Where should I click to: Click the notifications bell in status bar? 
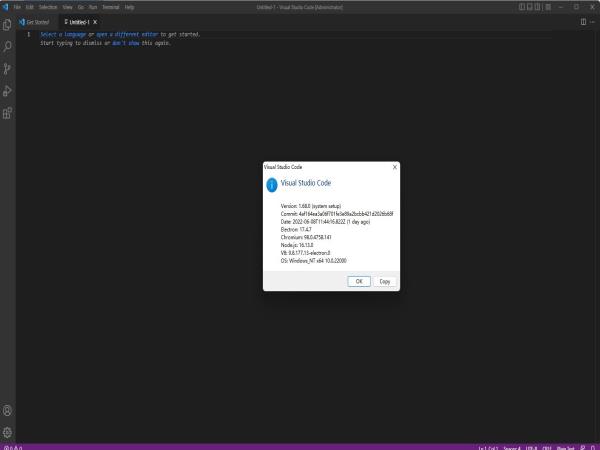[x=593, y=447]
